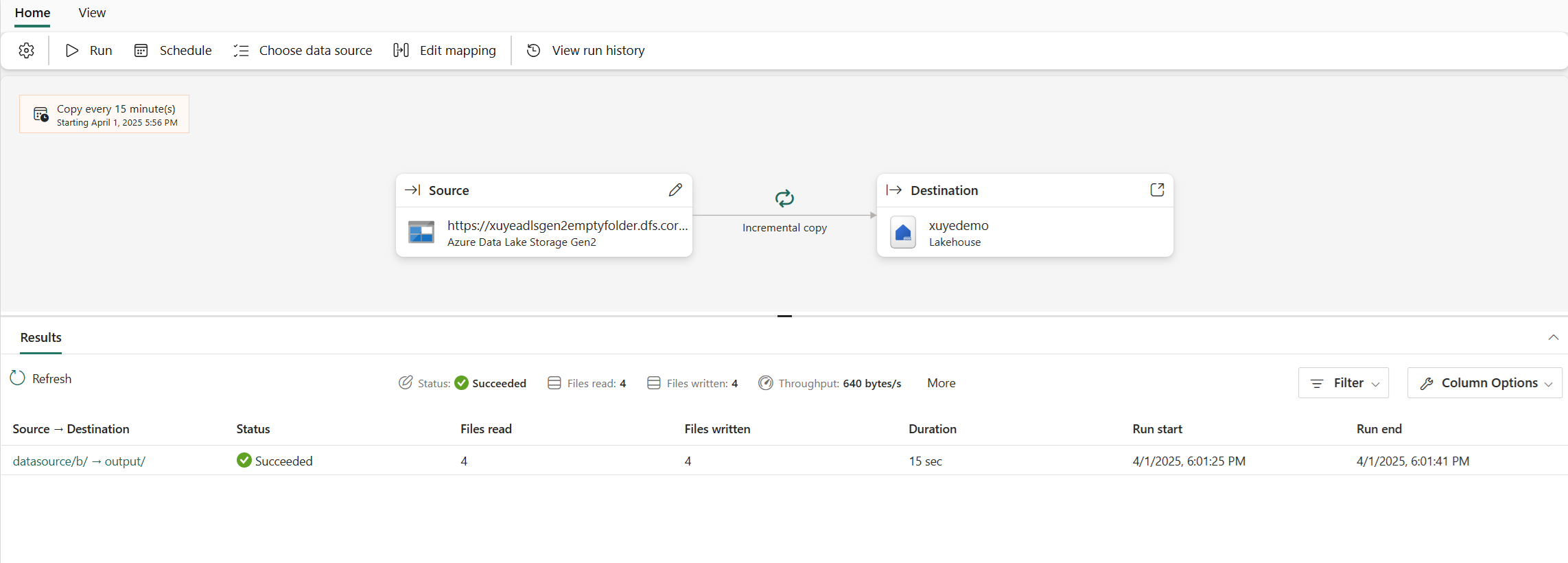Open the settings gear icon
Screen dimensions: 1568x563
pos(27,50)
